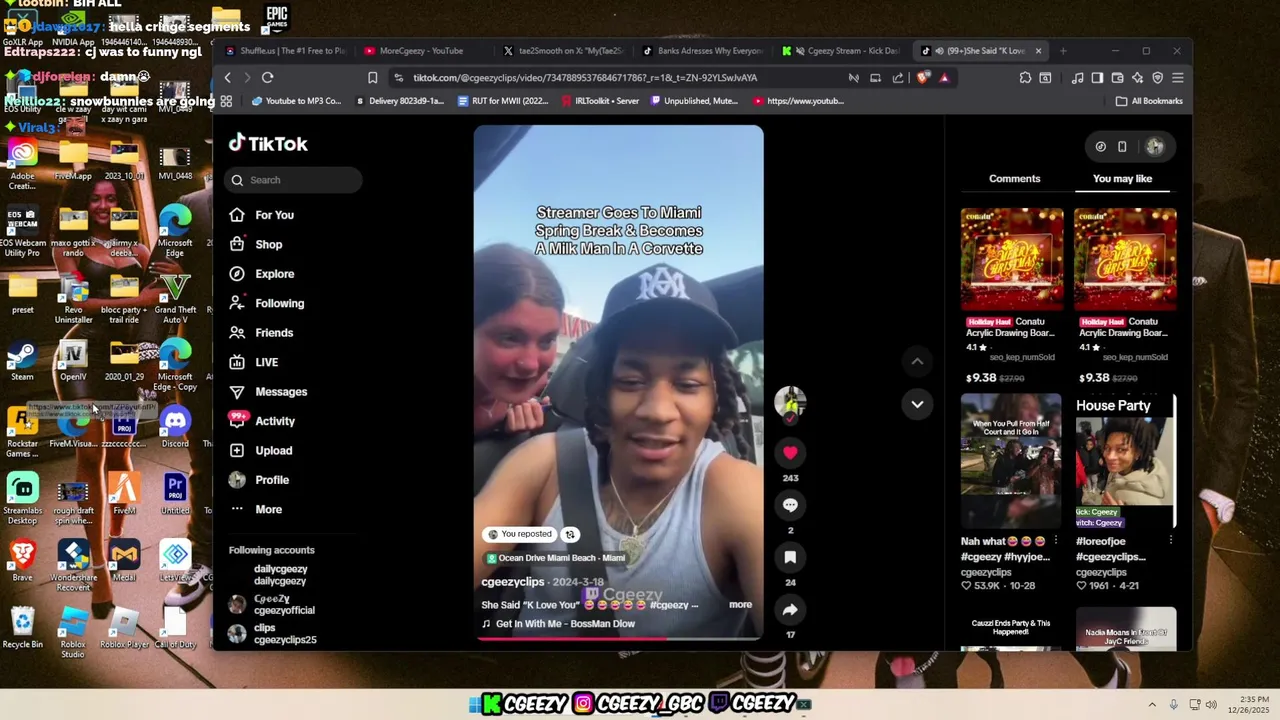Open the cgeezyofficial following account
Image resolution: width=1280 pixels, height=720 pixels.
tap(272, 604)
